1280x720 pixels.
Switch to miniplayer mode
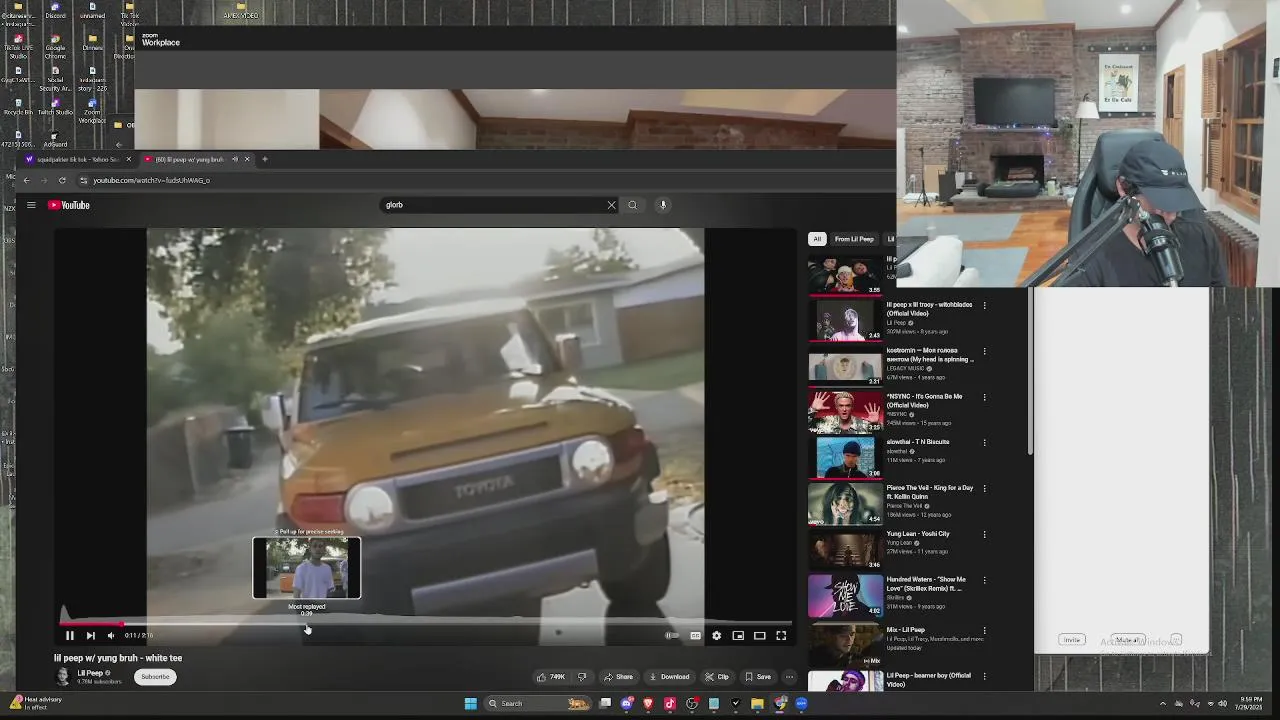pyautogui.click(x=738, y=635)
